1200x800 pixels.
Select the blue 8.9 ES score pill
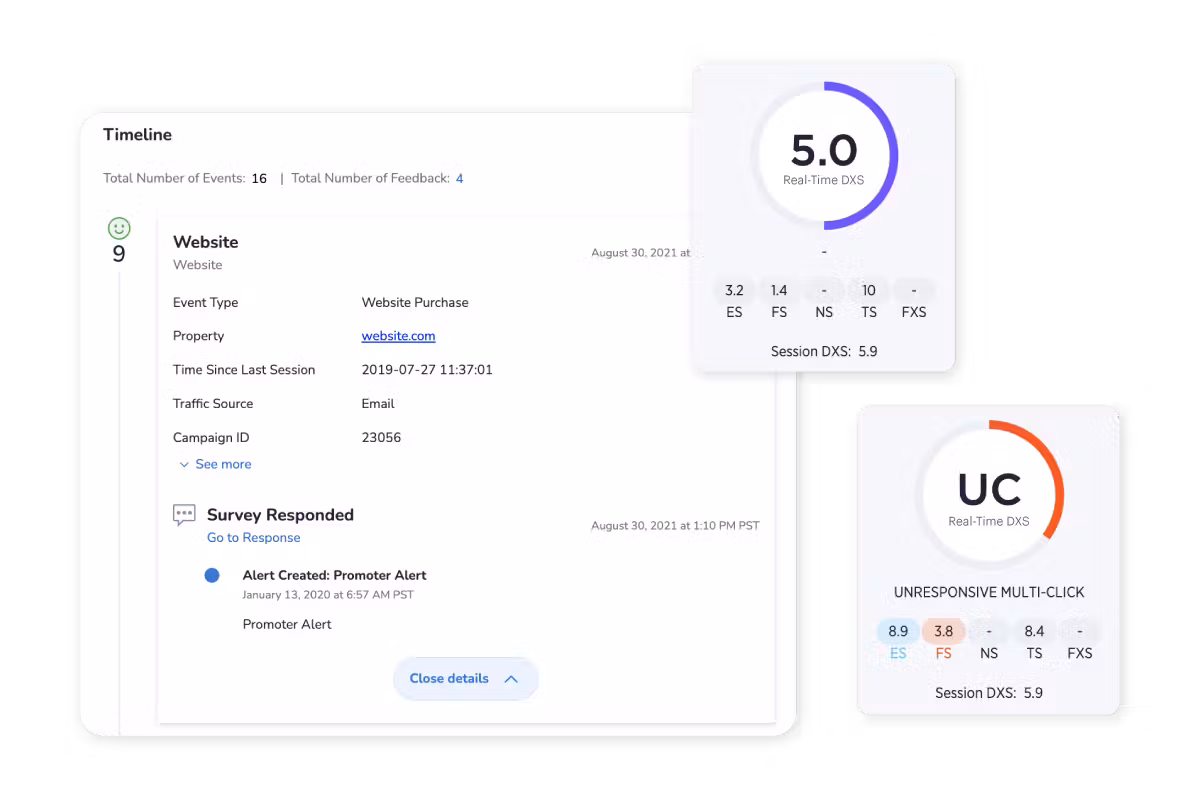click(x=898, y=632)
